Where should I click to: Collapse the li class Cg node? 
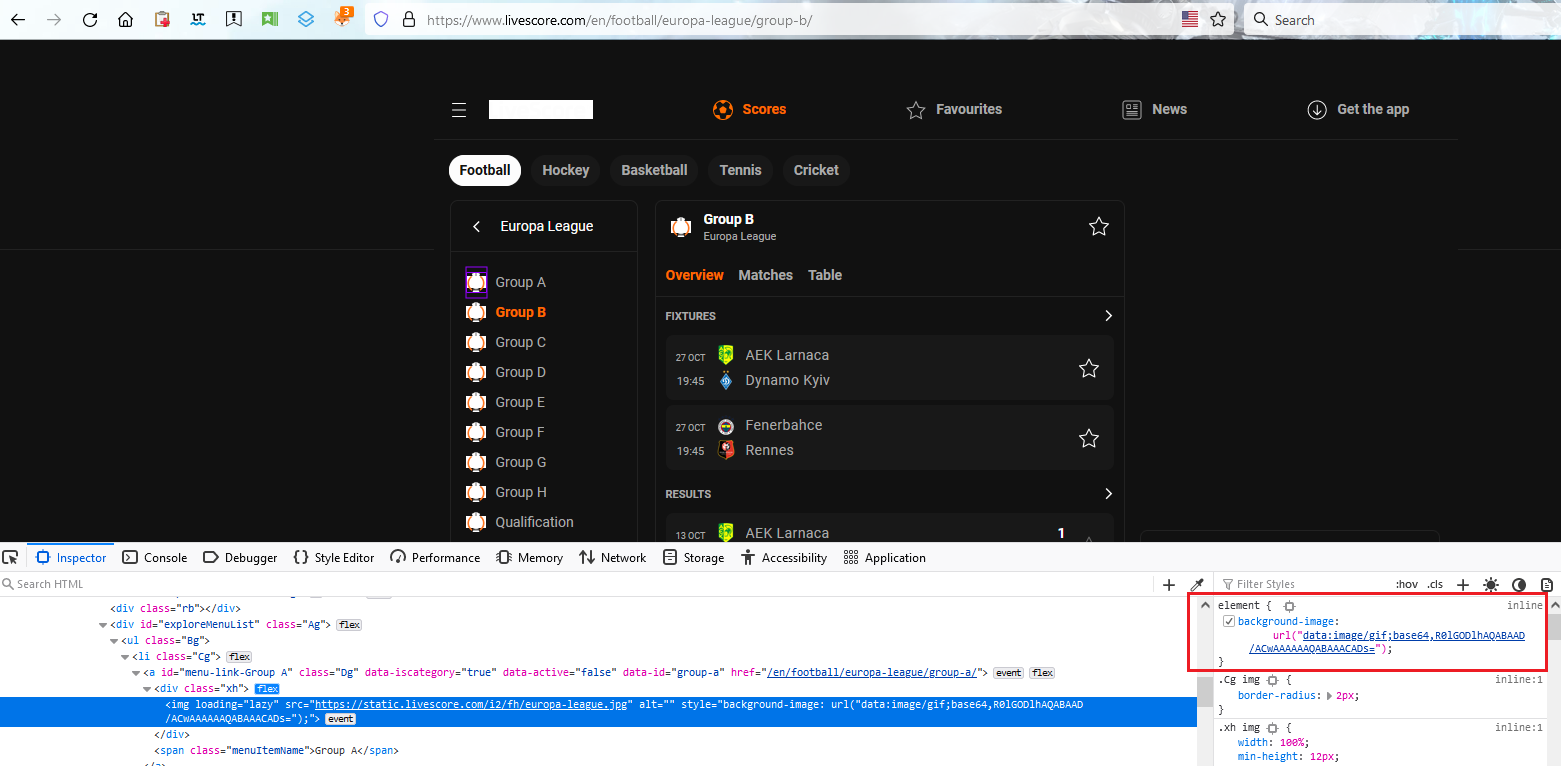pos(125,657)
